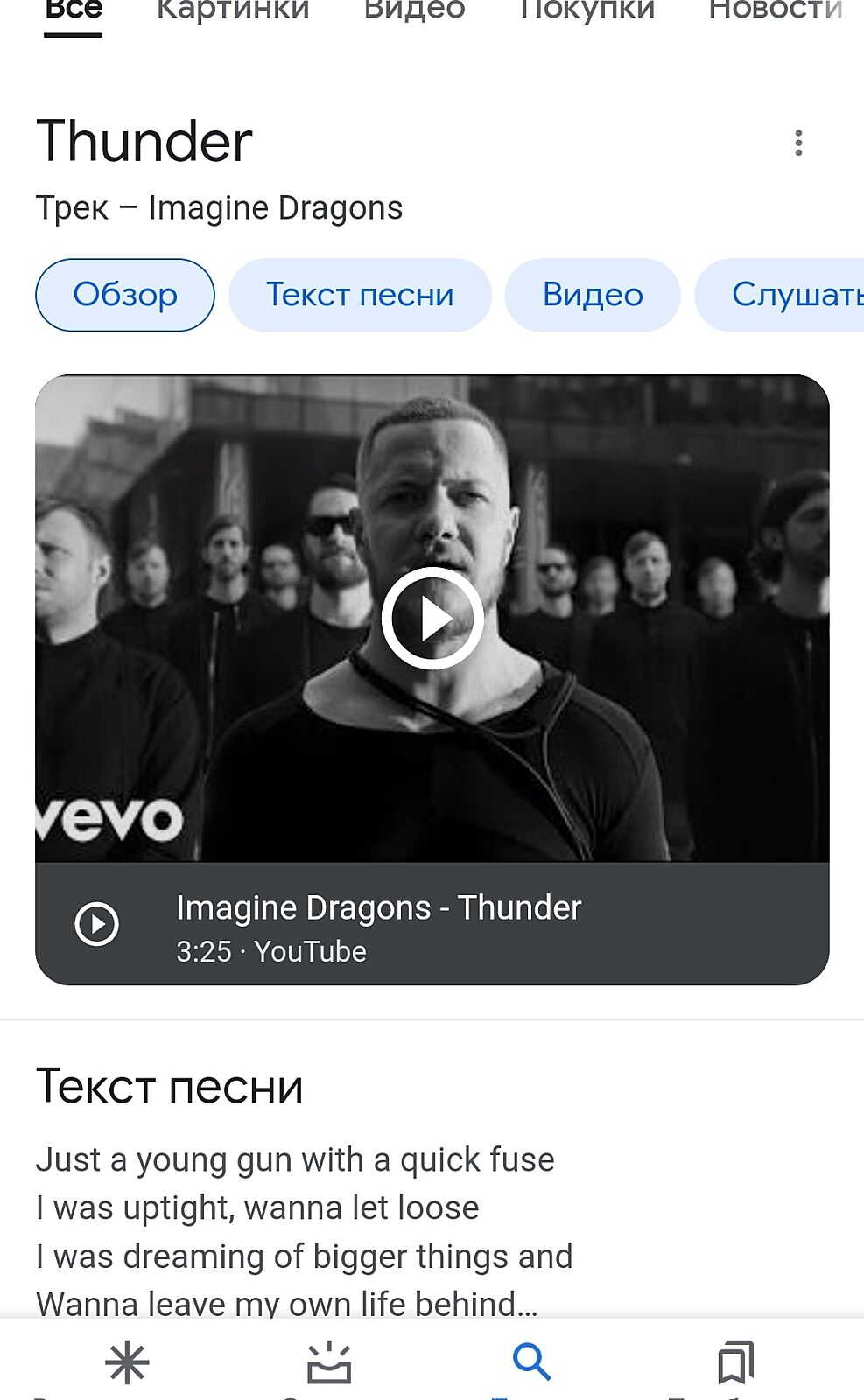The image size is (864, 1400).
Task: Open the Imagine Dragons - Thunder video title
Action: coord(379,908)
